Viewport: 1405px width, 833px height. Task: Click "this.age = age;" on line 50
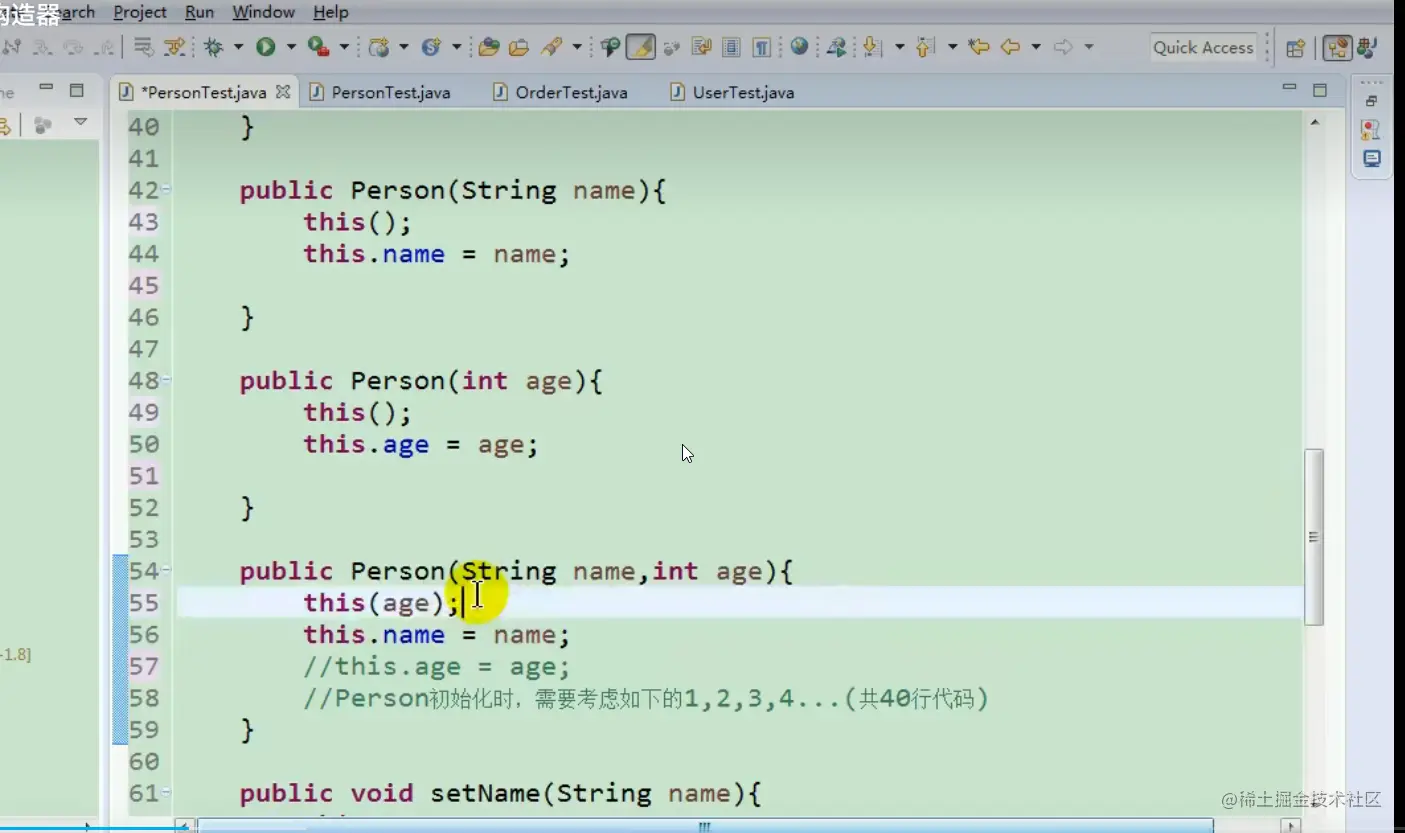tap(421, 444)
